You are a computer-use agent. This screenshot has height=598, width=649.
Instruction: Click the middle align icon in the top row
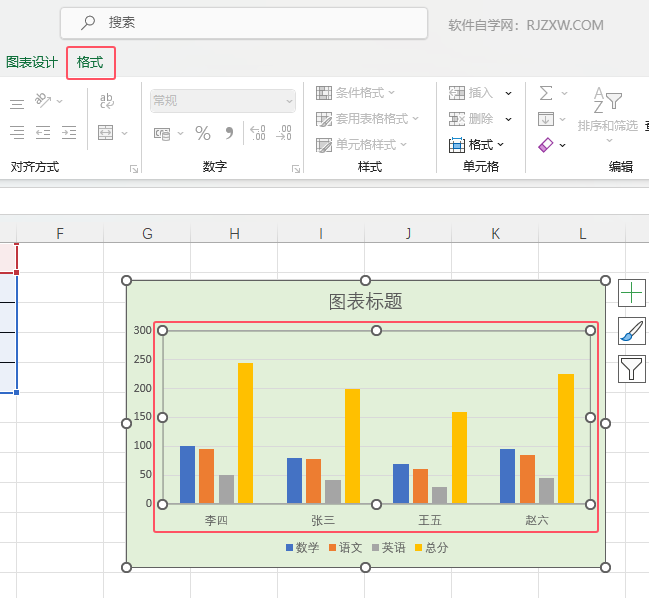click(17, 103)
